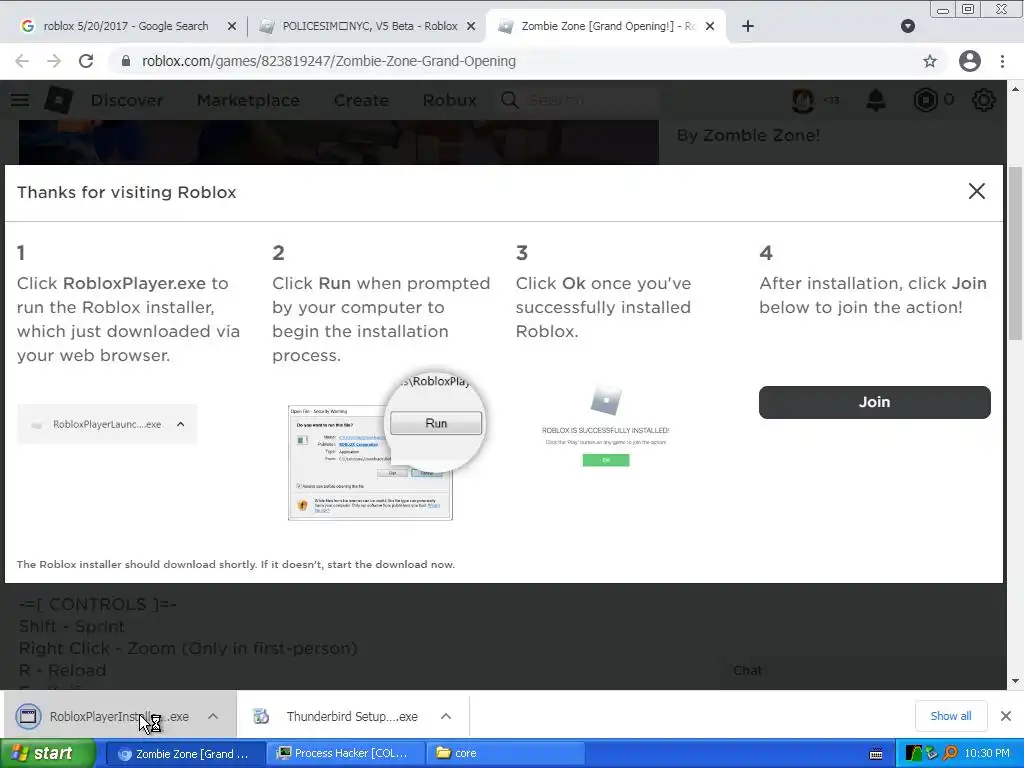The width and height of the screenshot is (1024, 768).
Task: Click the URL address bar
Action: click(x=516, y=61)
